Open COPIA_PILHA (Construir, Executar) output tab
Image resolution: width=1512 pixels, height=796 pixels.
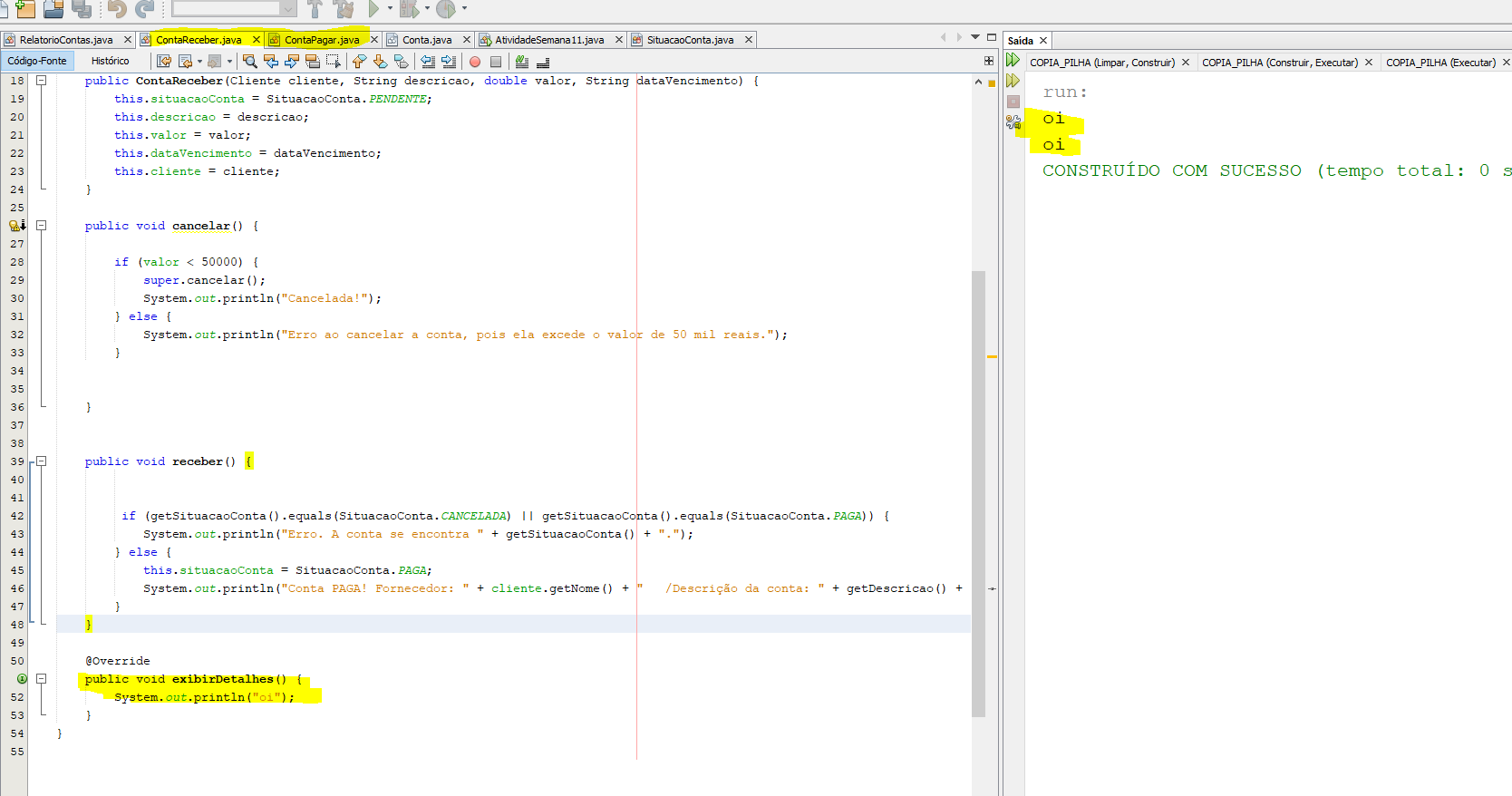(1280, 63)
